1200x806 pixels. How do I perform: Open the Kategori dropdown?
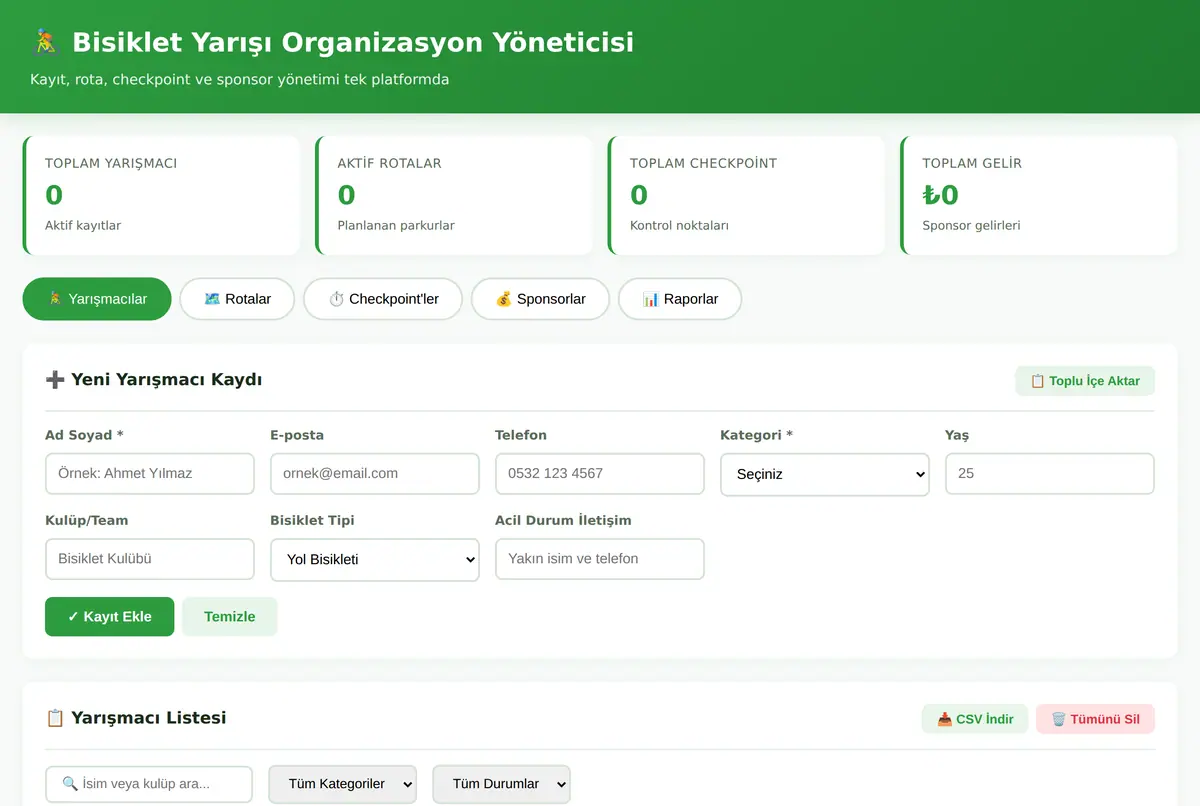point(825,474)
